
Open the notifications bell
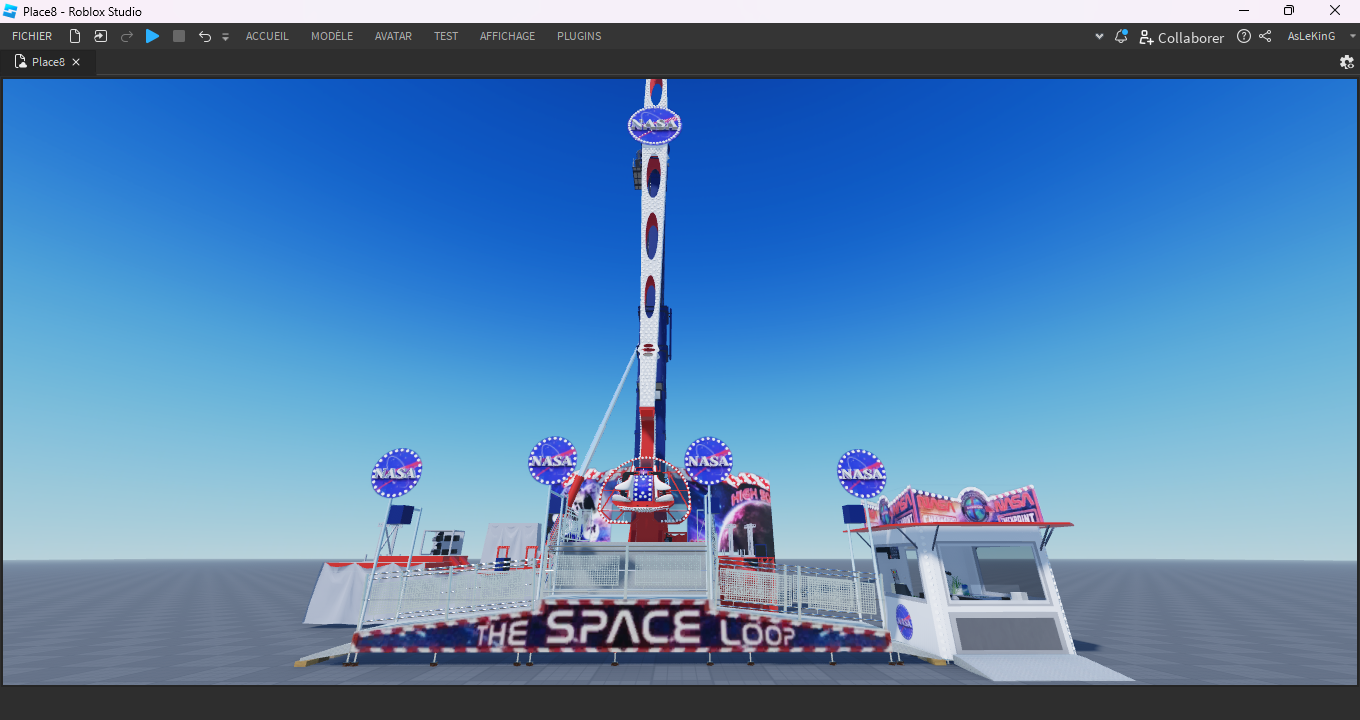click(1121, 36)
